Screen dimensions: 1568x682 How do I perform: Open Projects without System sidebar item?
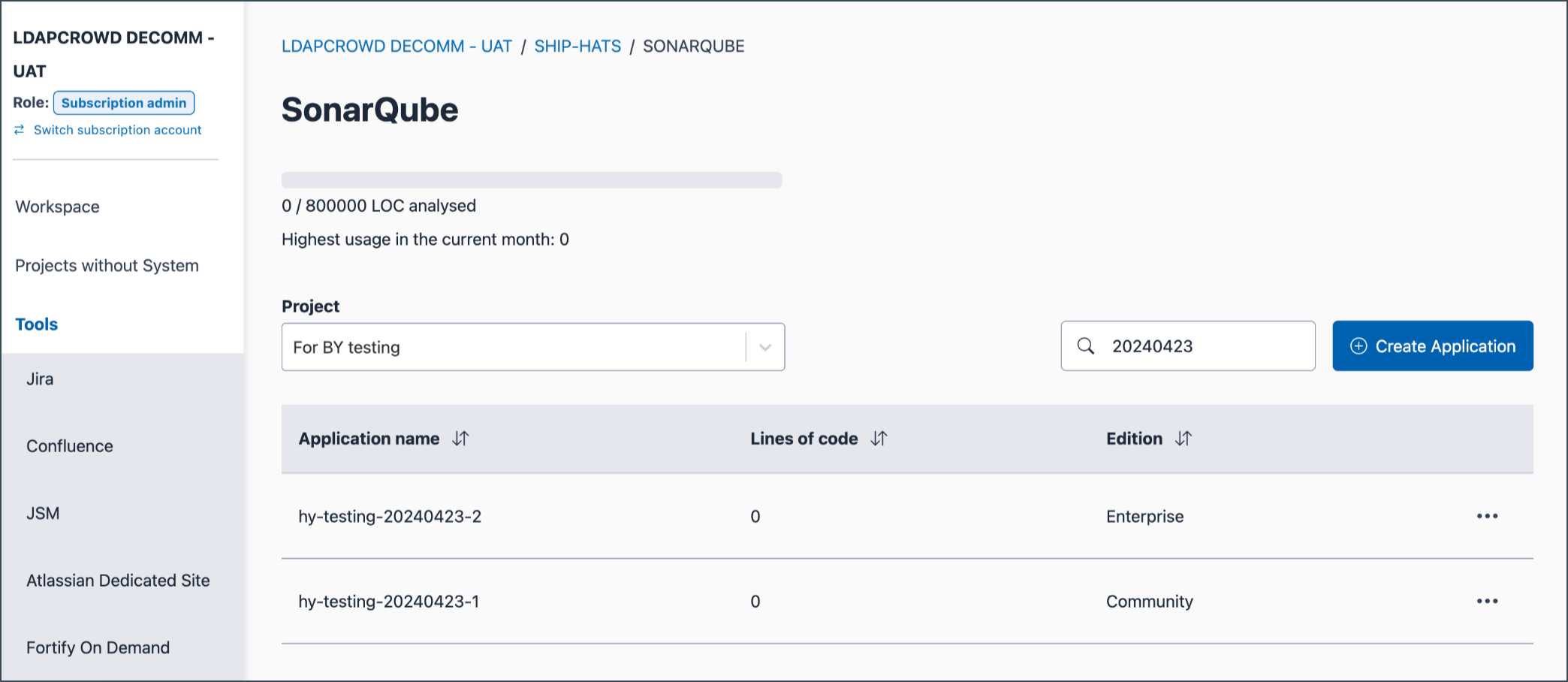(107, 265)
